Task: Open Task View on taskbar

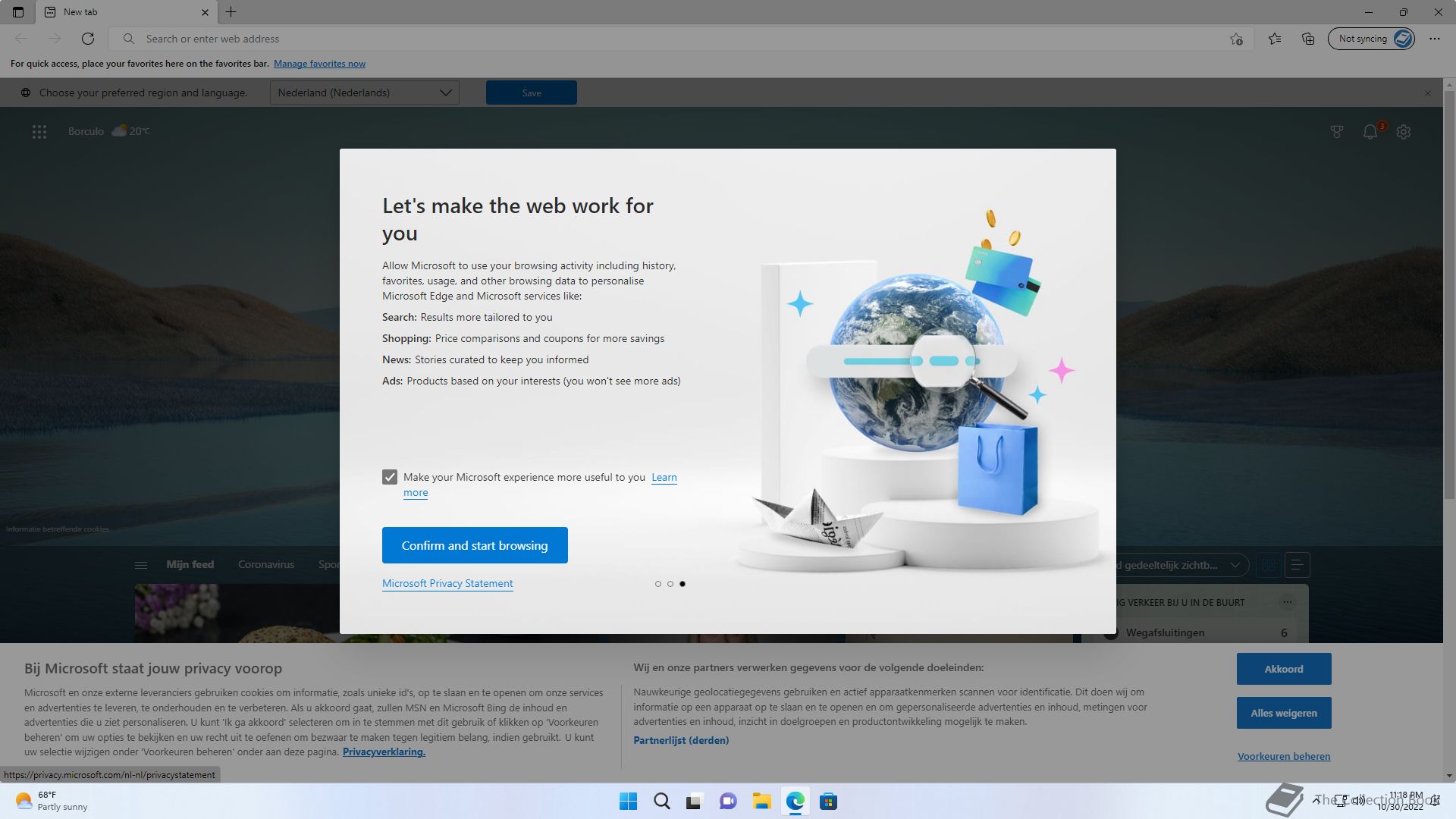Action: tap(695, 802)
